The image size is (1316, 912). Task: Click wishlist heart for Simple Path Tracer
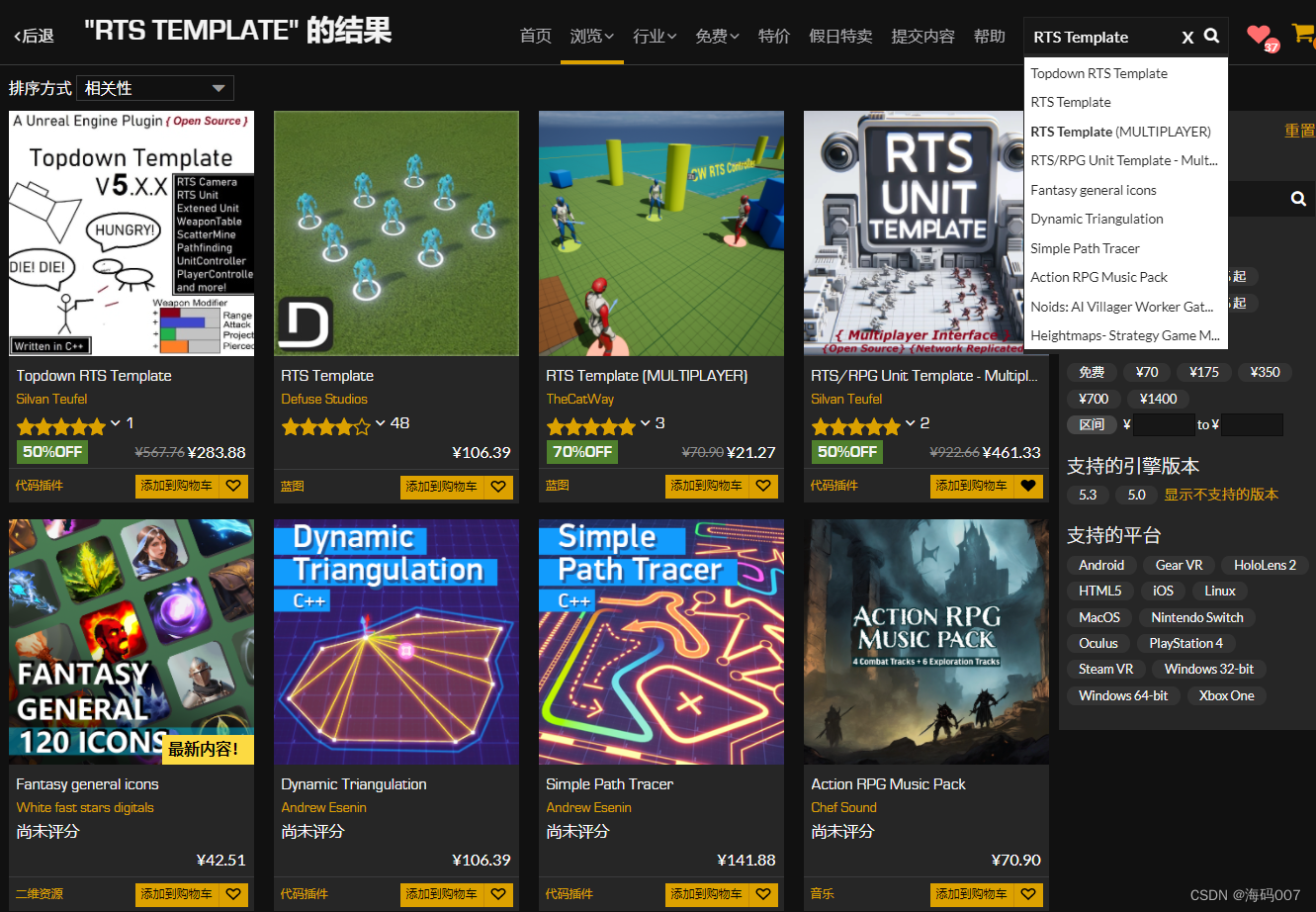point(763,894)
